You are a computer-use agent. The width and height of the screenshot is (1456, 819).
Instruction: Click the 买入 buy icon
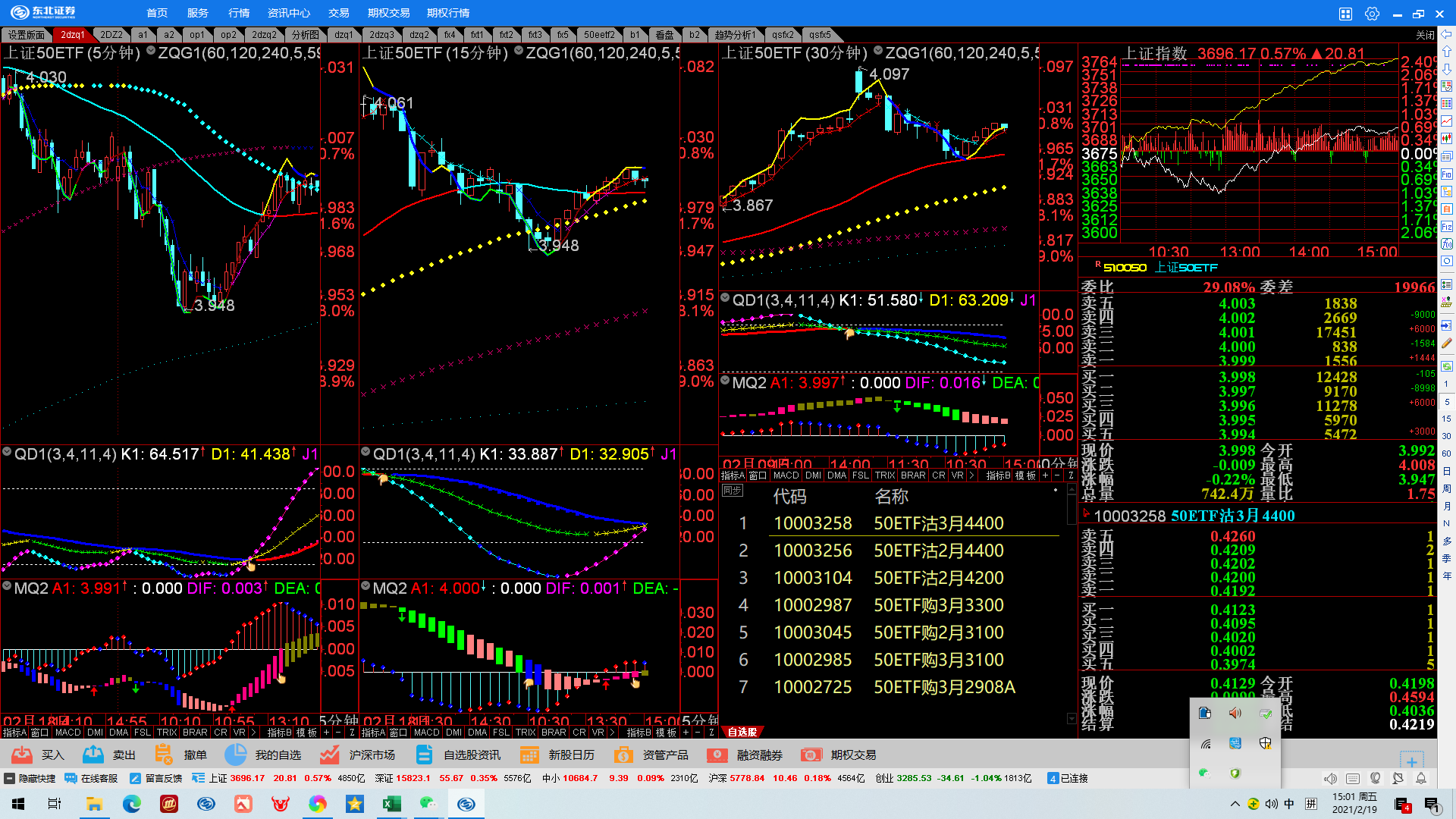22,755
